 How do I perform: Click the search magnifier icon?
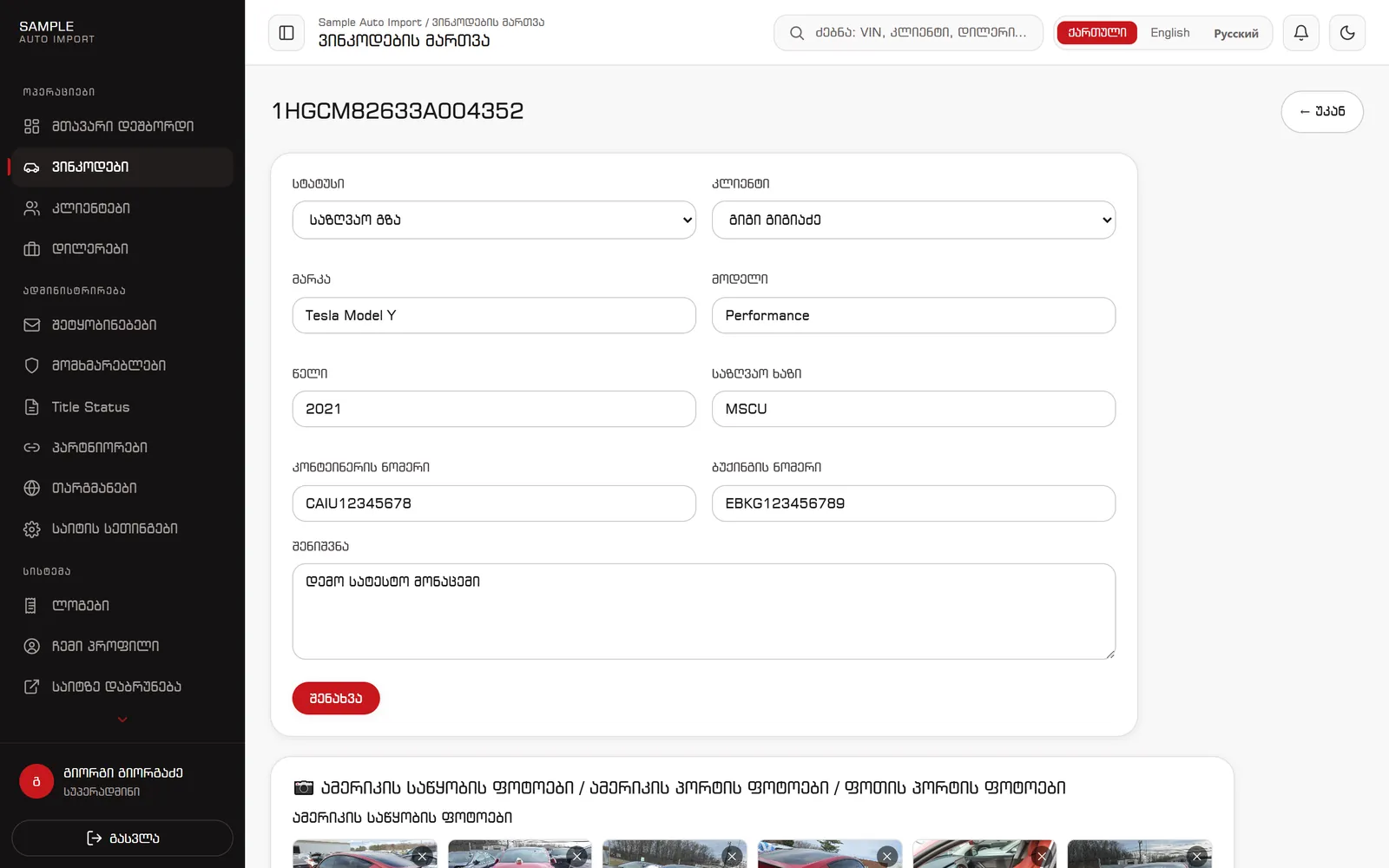click(x=796, y=33)
